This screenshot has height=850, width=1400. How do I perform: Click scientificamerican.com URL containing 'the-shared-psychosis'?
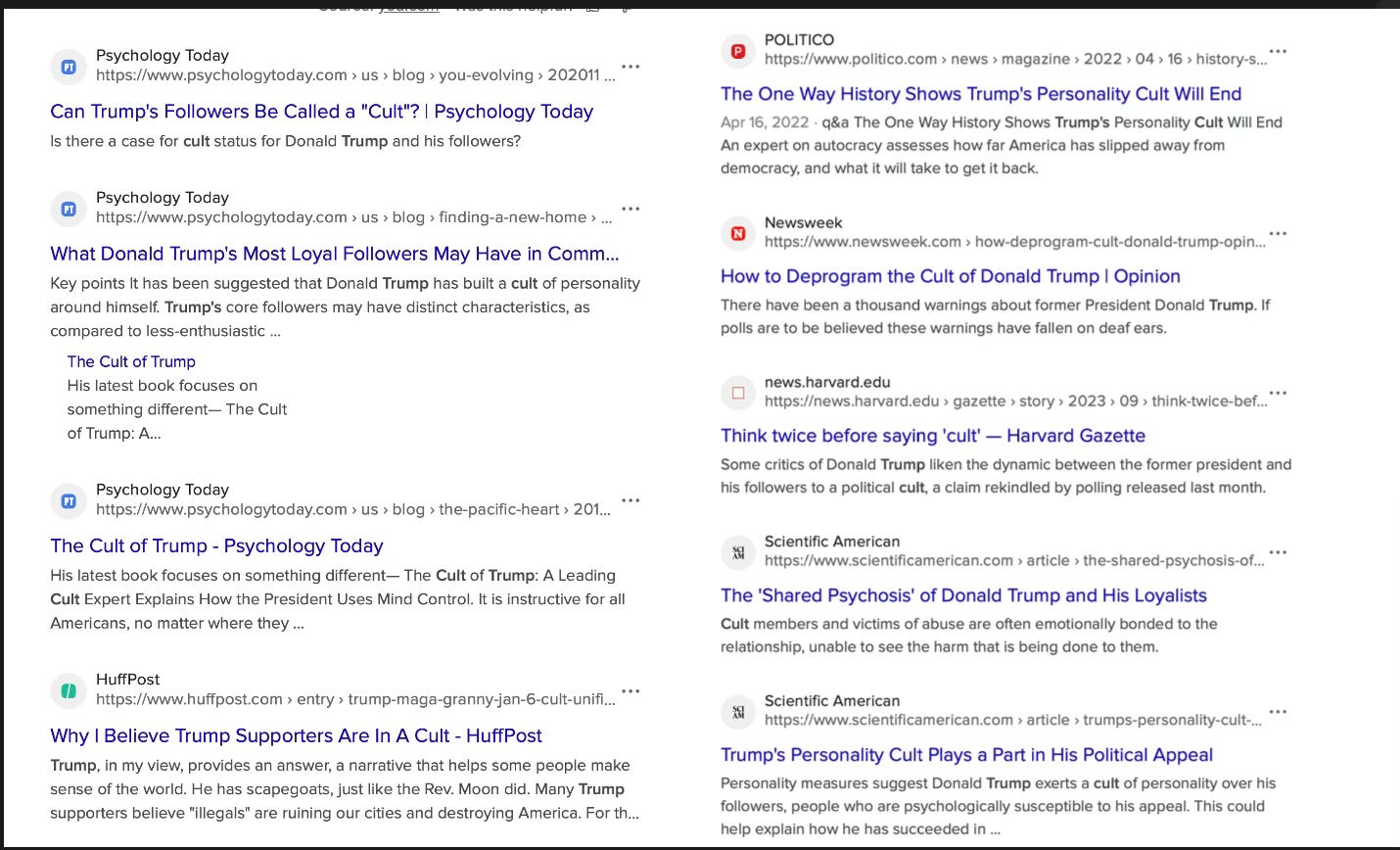point(1014,561)
